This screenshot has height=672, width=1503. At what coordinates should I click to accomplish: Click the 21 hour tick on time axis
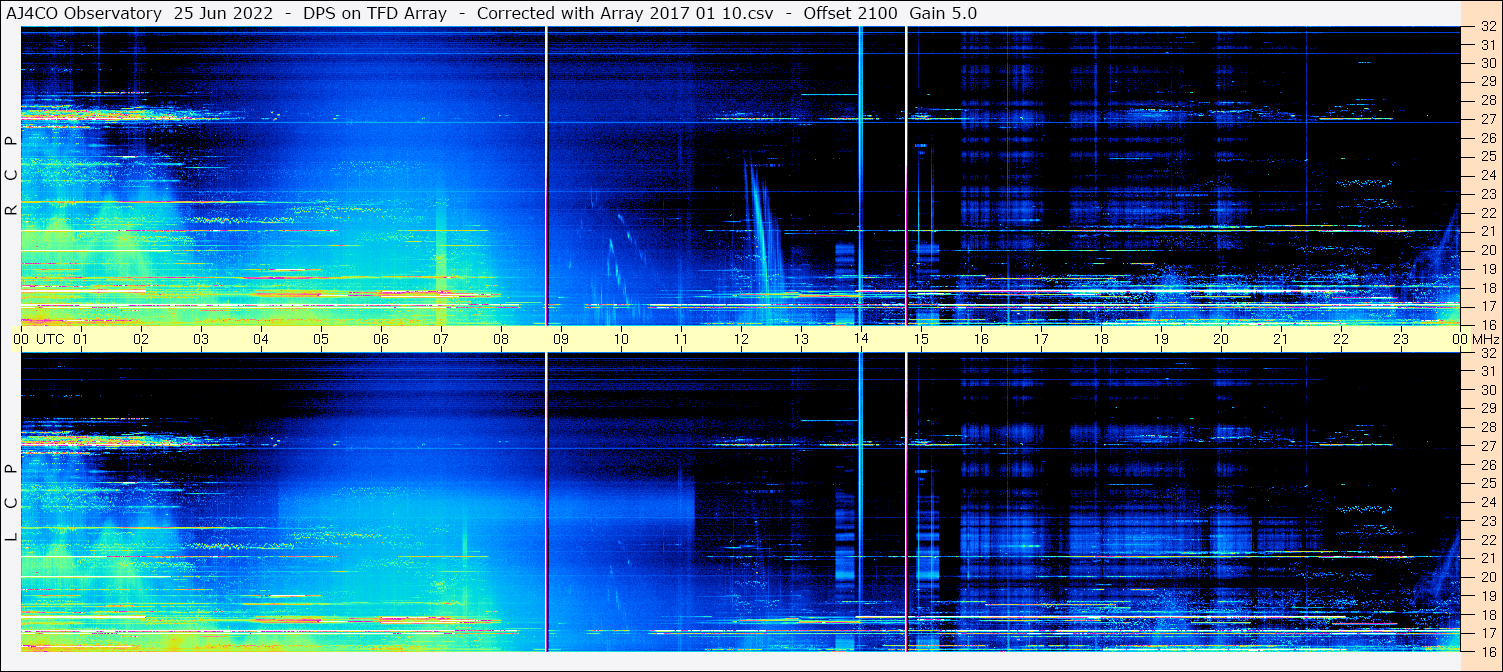(1281, 339)
